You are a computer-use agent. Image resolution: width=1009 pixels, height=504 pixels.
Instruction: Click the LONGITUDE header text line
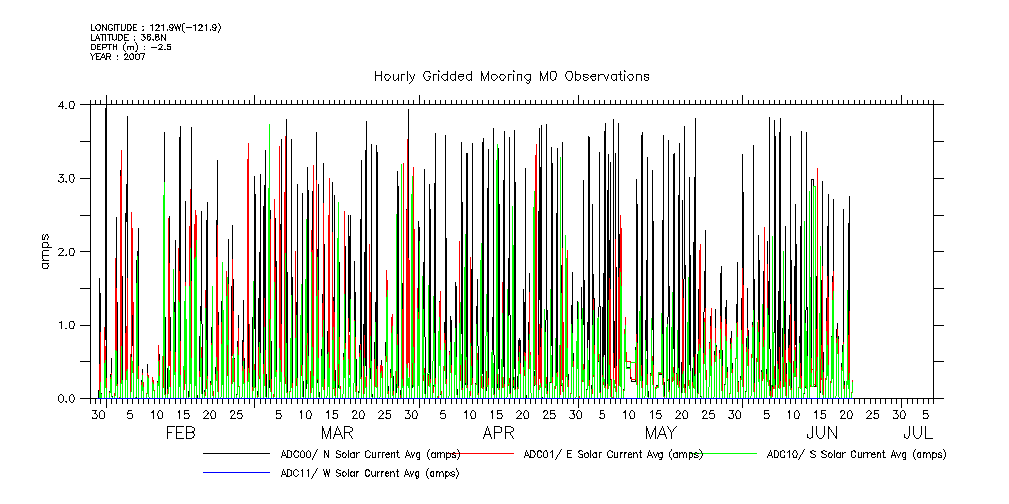(155, 27)
